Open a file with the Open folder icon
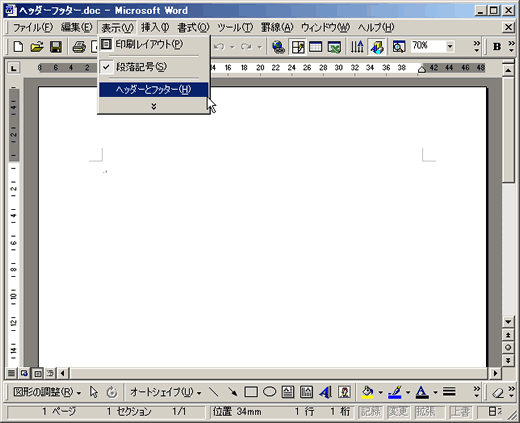This screenshot has width=520, height=423. point(37,47)
